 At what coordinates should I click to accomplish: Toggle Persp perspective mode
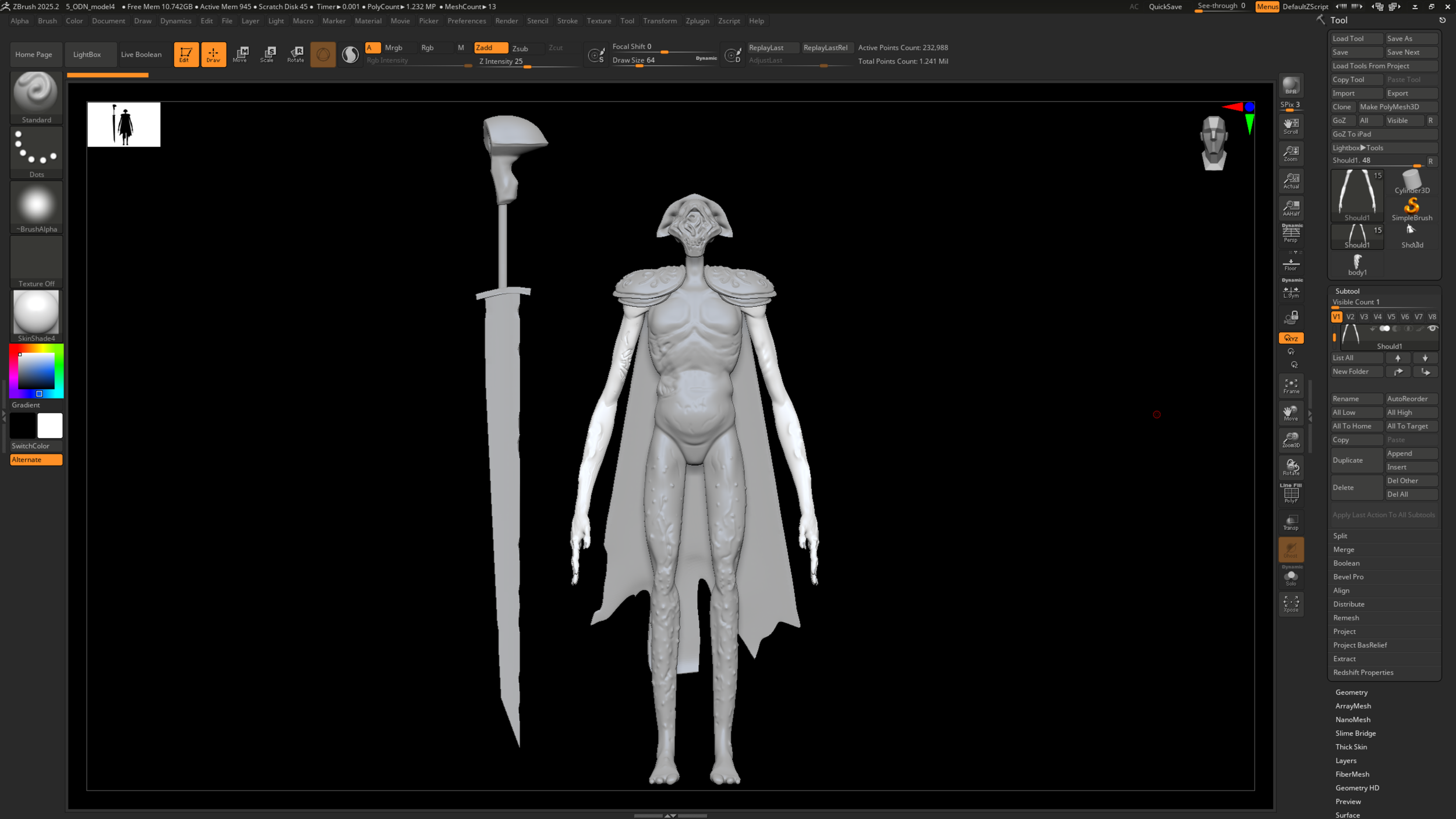(1291, 234)
